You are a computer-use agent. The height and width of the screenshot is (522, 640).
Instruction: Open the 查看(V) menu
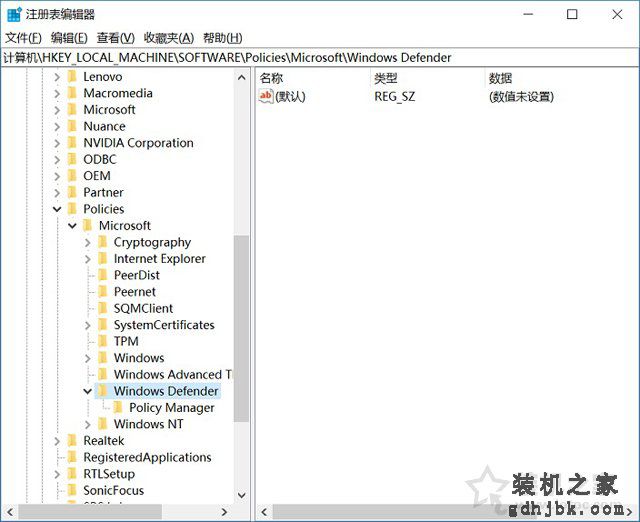116,38
